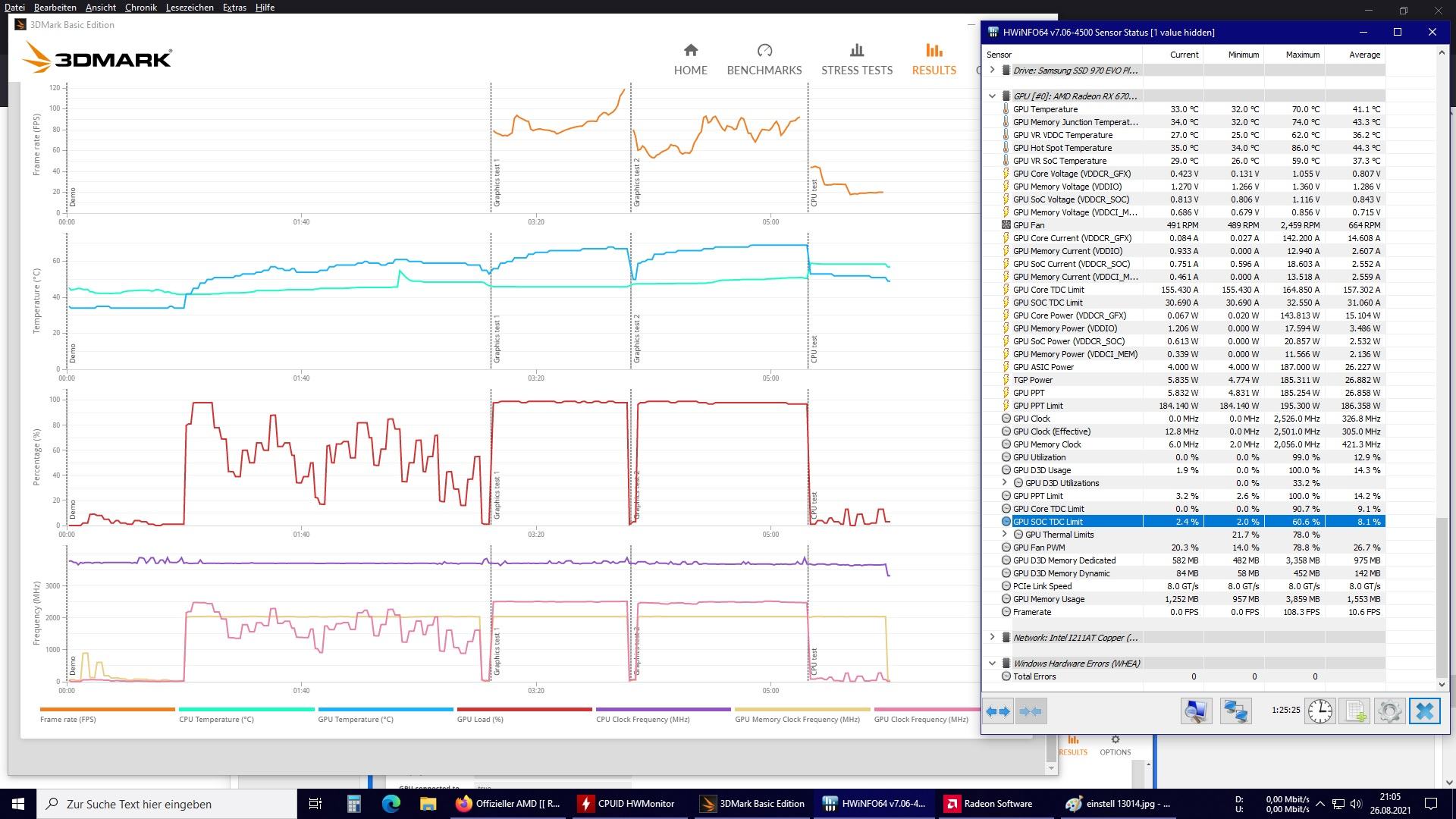Click HWiNFO vertical scrollbar down arrow
The height and width of the screenshot is (819, 1456).
click(x=1442, y=685)
